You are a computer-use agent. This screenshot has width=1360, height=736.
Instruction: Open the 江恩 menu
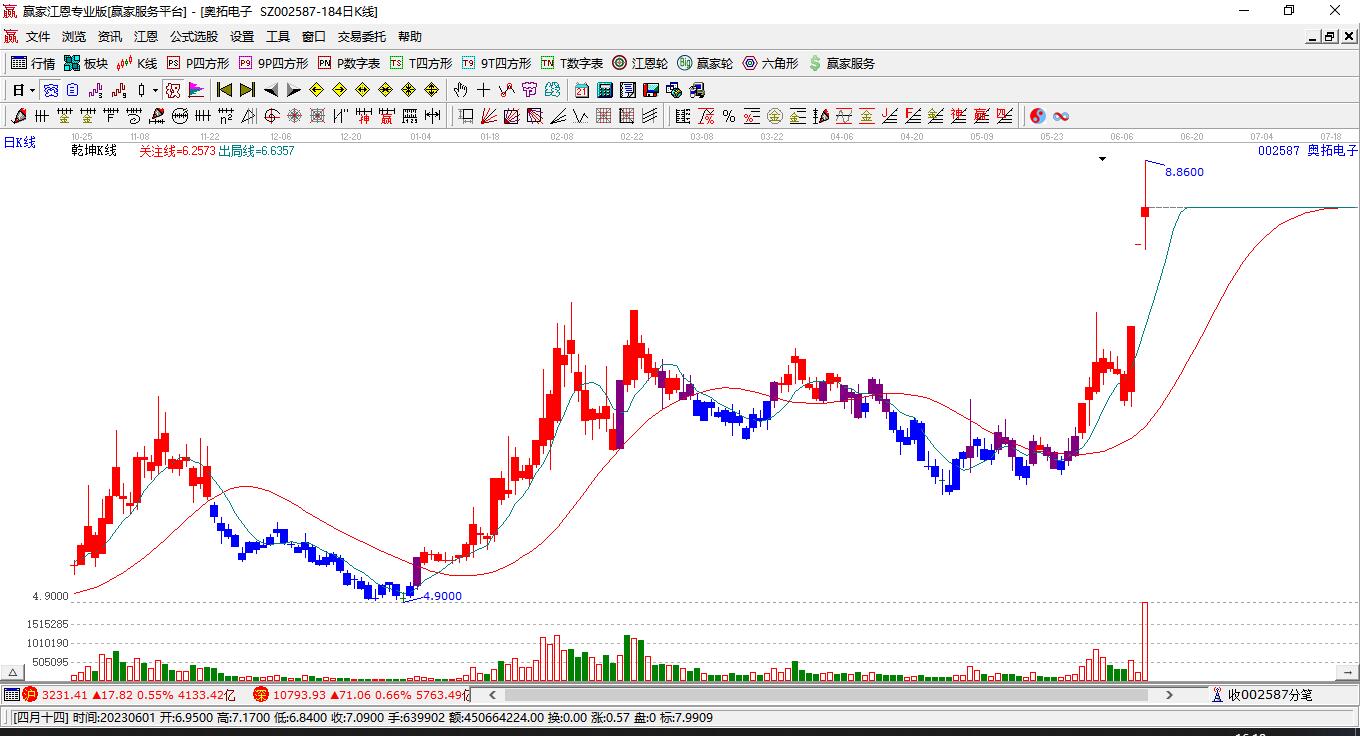pos(146,37)
